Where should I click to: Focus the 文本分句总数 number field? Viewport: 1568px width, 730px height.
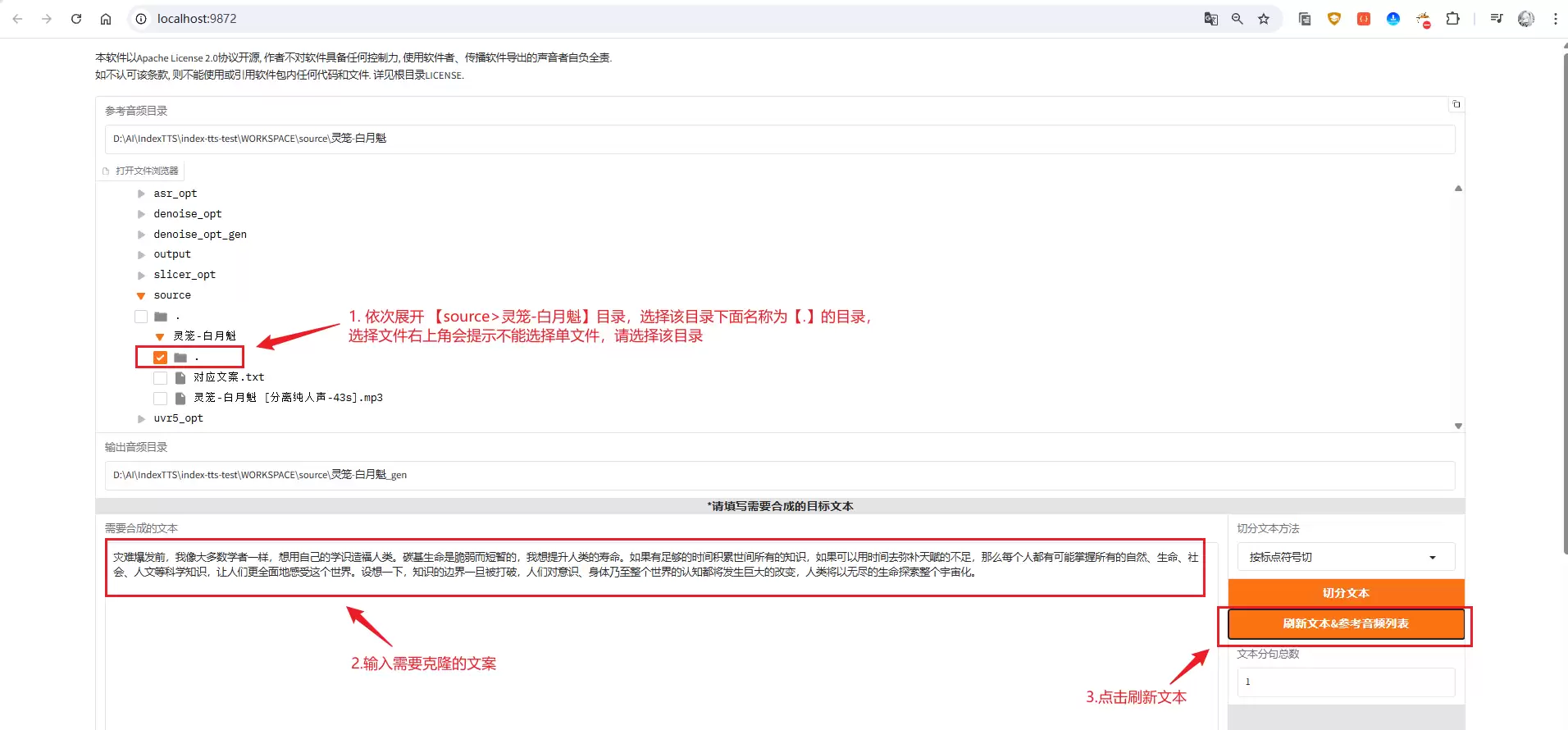(1346, 682)
